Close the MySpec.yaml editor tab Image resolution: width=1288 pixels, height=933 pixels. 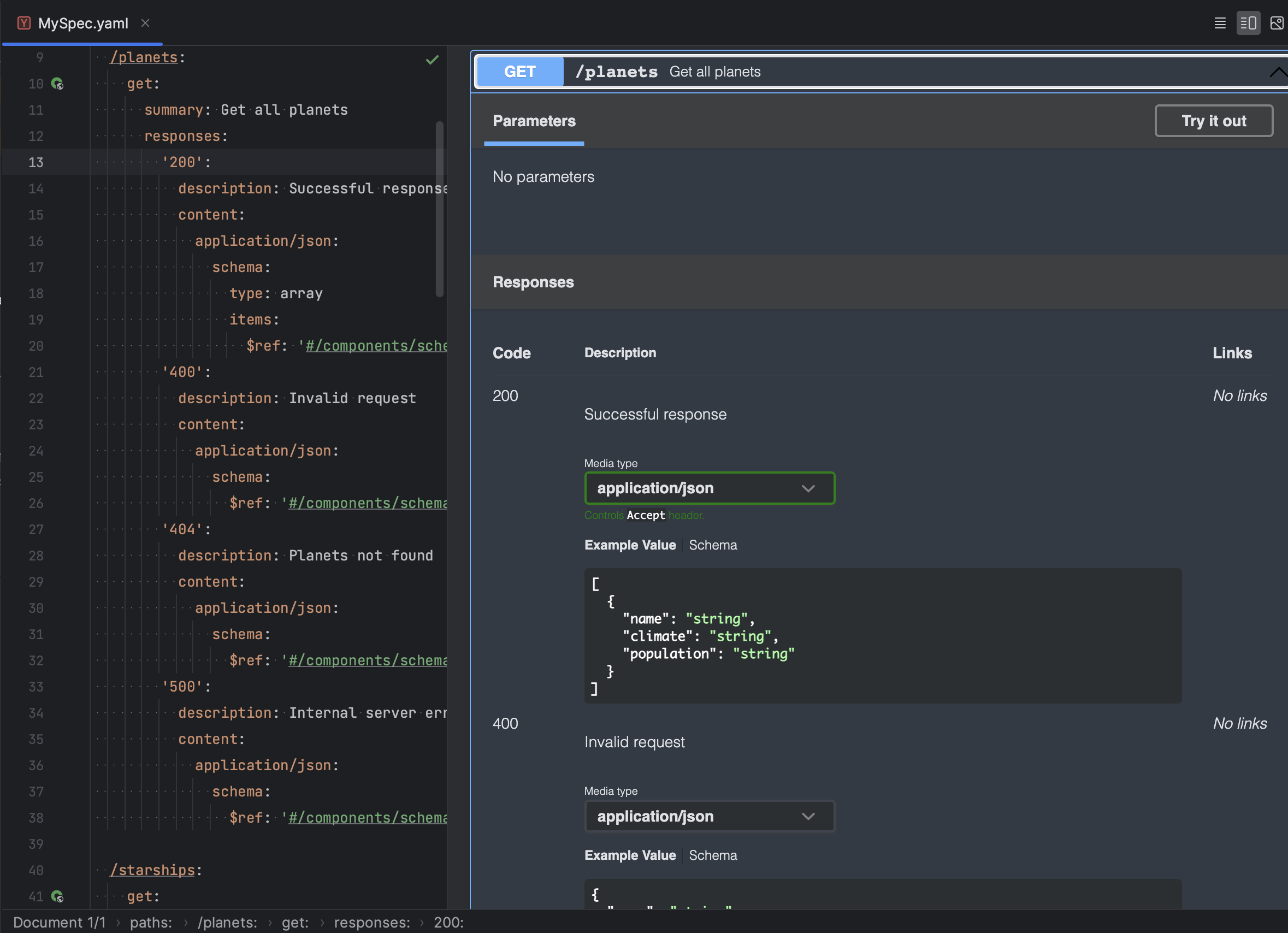point(145,23)
